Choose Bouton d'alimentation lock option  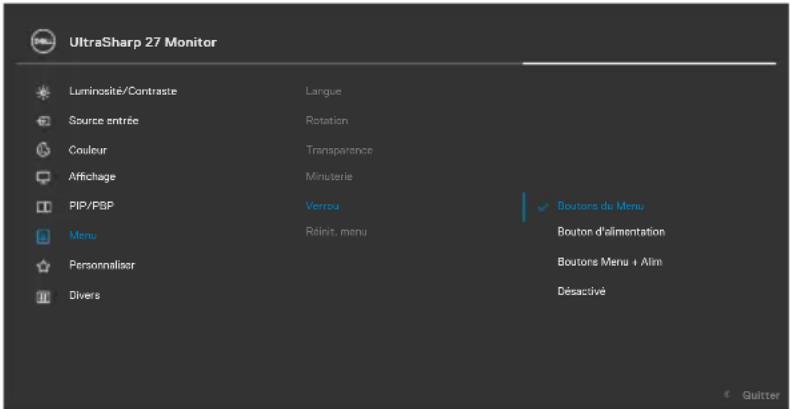pos(611,232)
